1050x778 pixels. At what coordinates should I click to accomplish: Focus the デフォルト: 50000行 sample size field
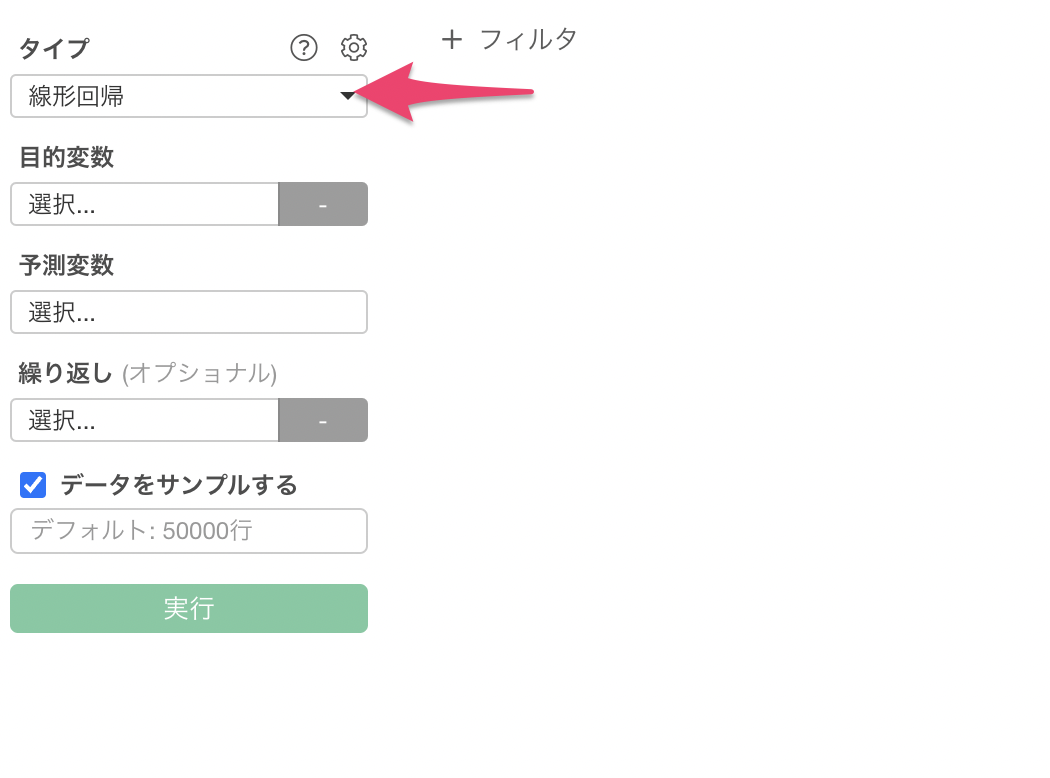pyautogui.click(x=189, y=531)
